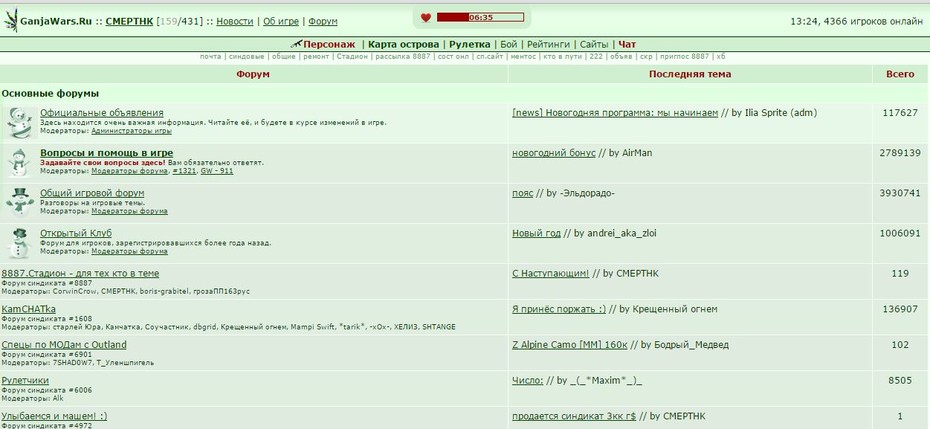
Task: Click snowman icon of Общий игровой форум
Action: tap(20, 202)
